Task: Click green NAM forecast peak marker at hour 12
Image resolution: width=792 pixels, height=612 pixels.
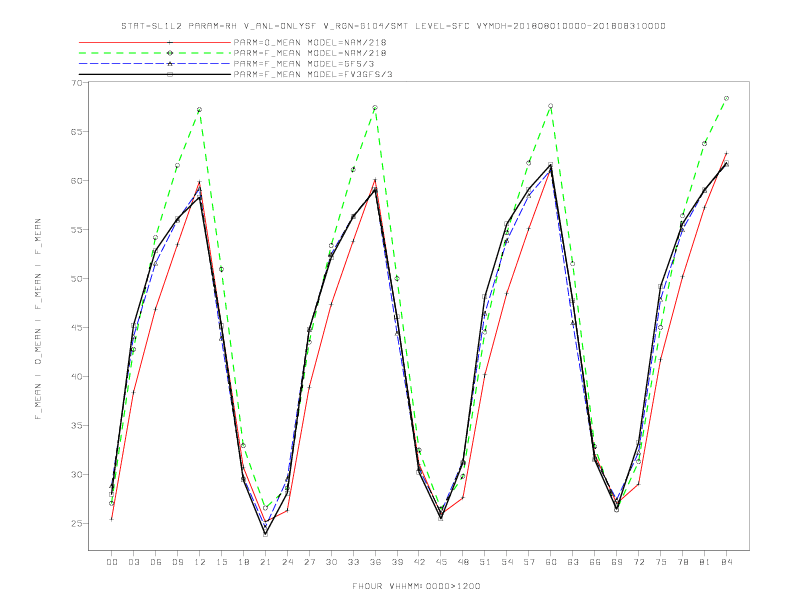Action: pos(200,110)
